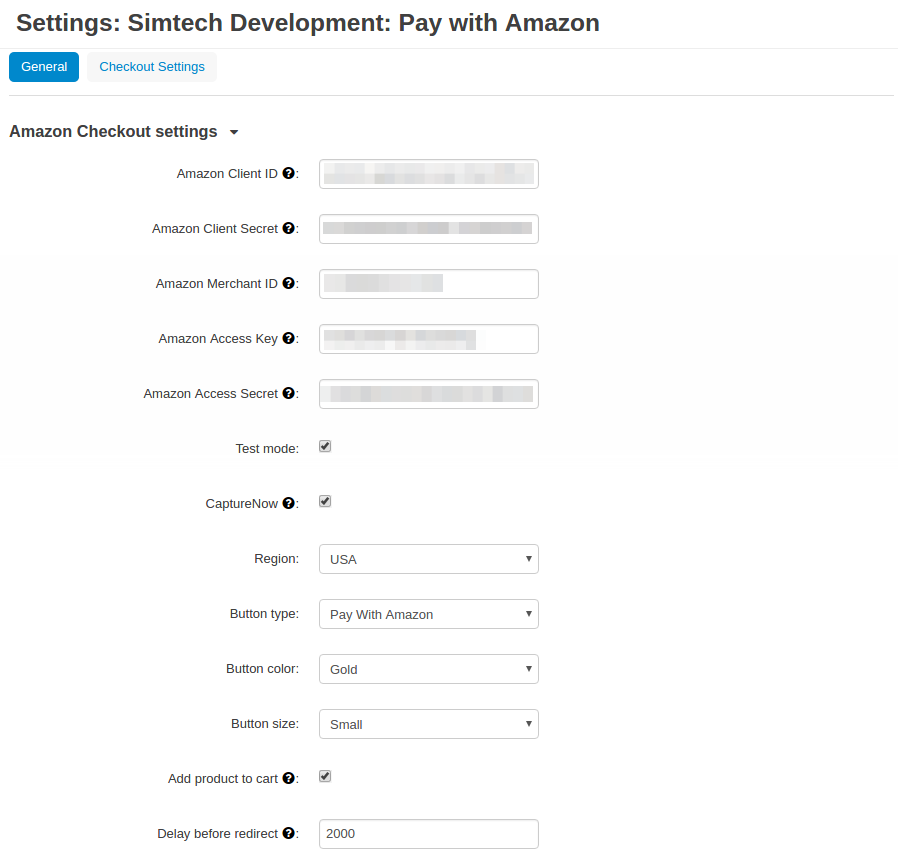Collapse the Amazon Checkout settings section

click(x=124, y=132)
